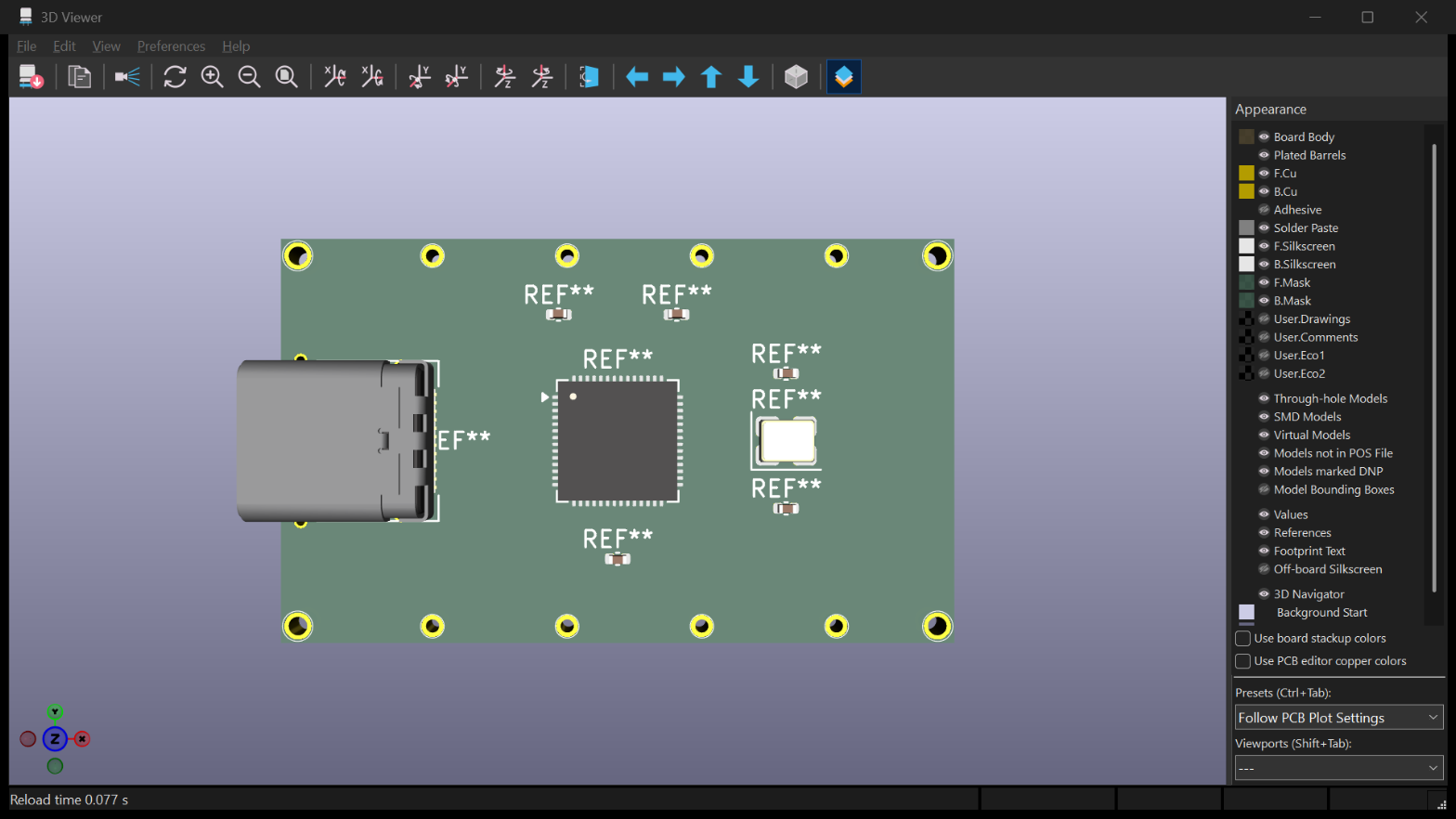Toggle 3D Navigator visibility

[1264, 594]
